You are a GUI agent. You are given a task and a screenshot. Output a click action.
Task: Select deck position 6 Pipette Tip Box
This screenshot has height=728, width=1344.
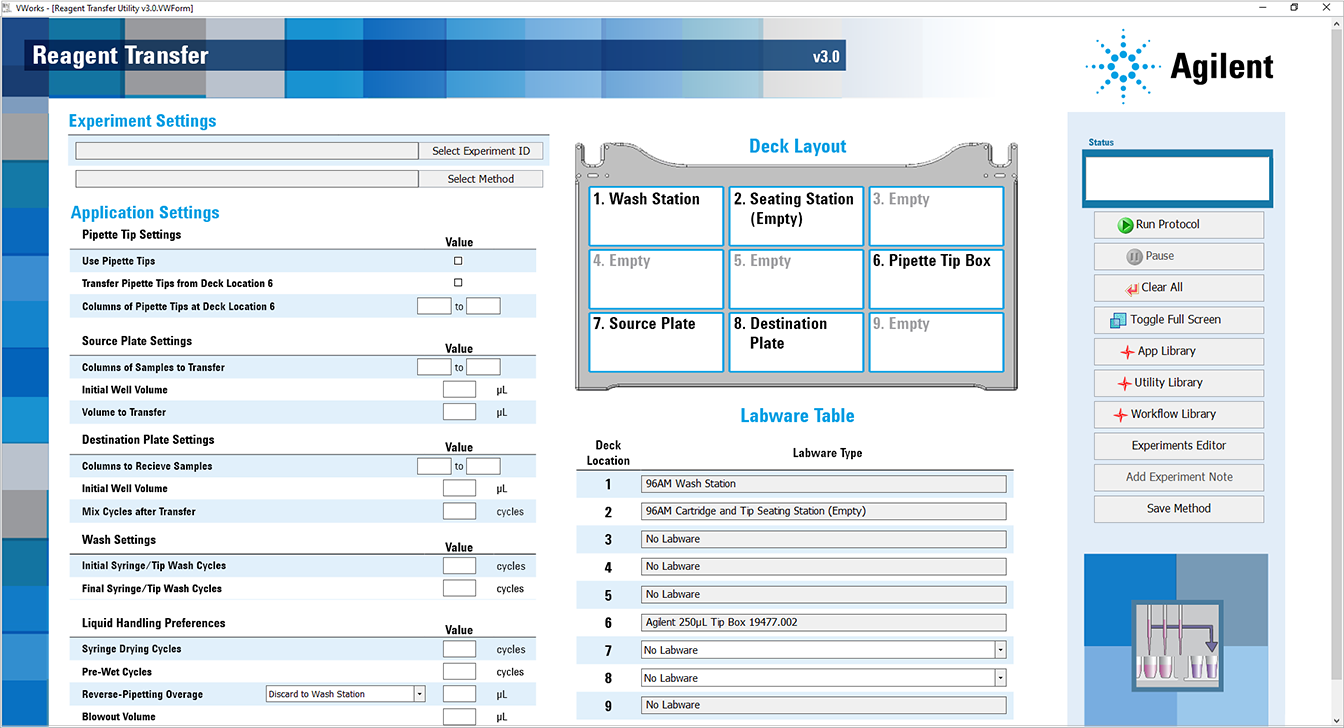pyautogui.click(x=936, y=278)
